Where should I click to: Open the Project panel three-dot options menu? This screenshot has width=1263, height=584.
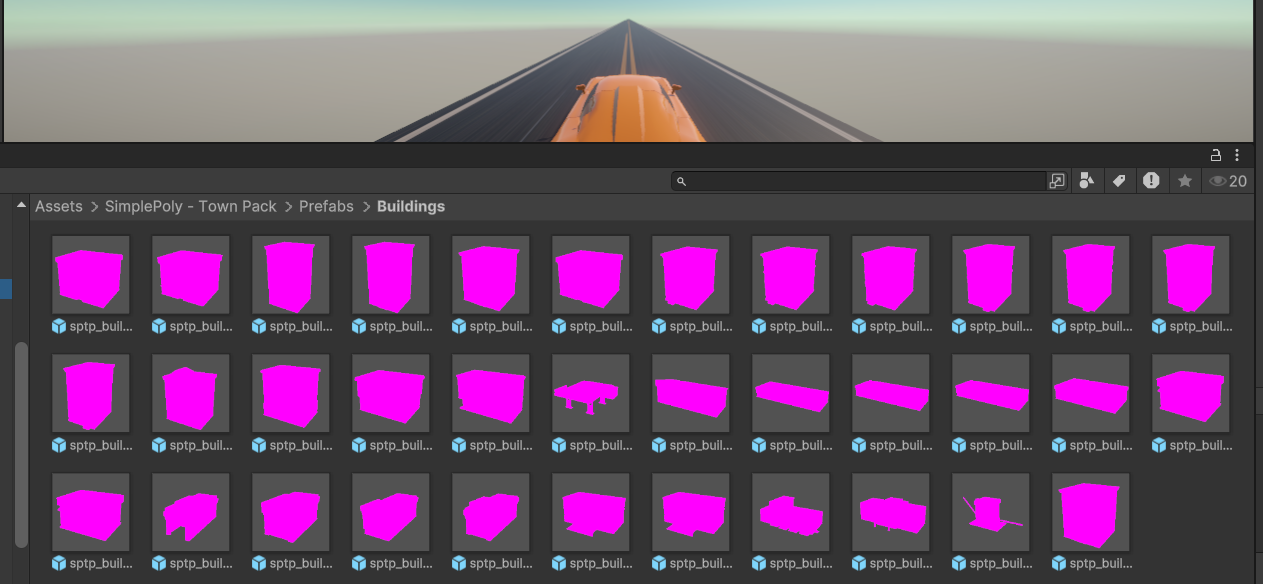point(1238,155)
